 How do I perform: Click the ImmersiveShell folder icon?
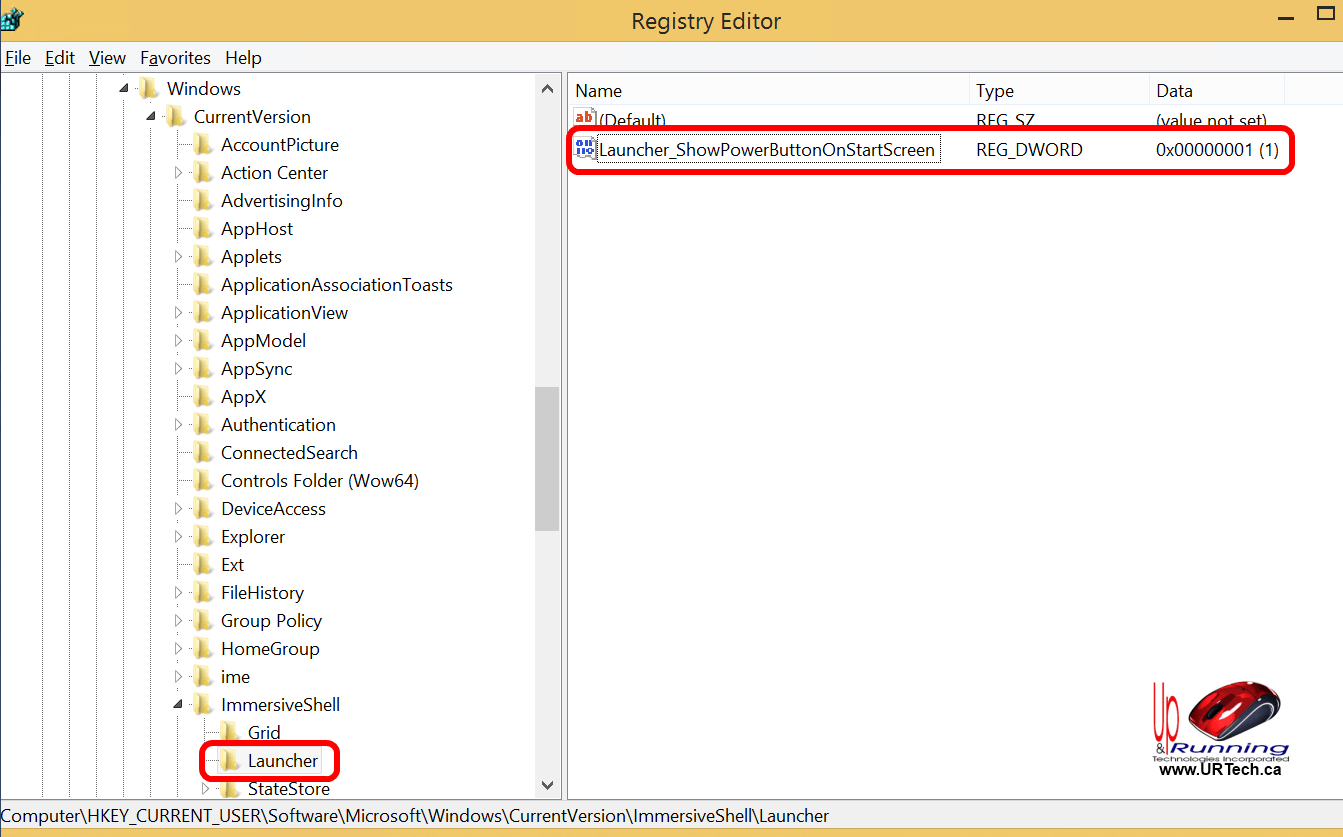click(204, 705)
